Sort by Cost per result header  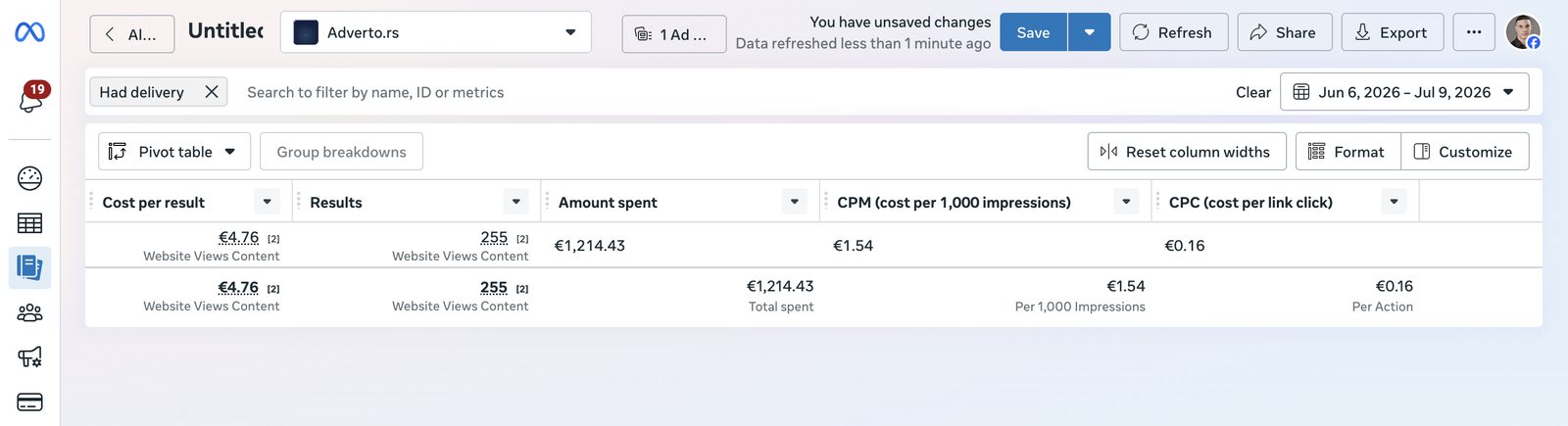[154, 203]
